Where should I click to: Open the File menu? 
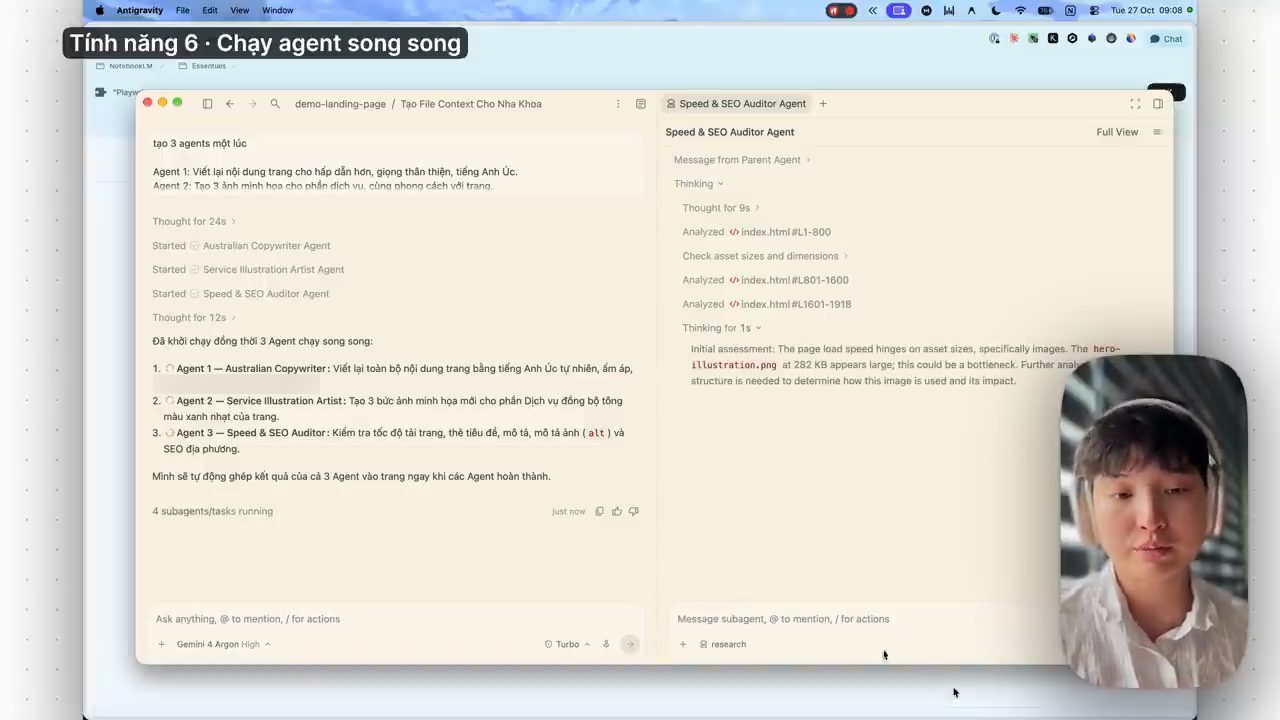point(183,10)
